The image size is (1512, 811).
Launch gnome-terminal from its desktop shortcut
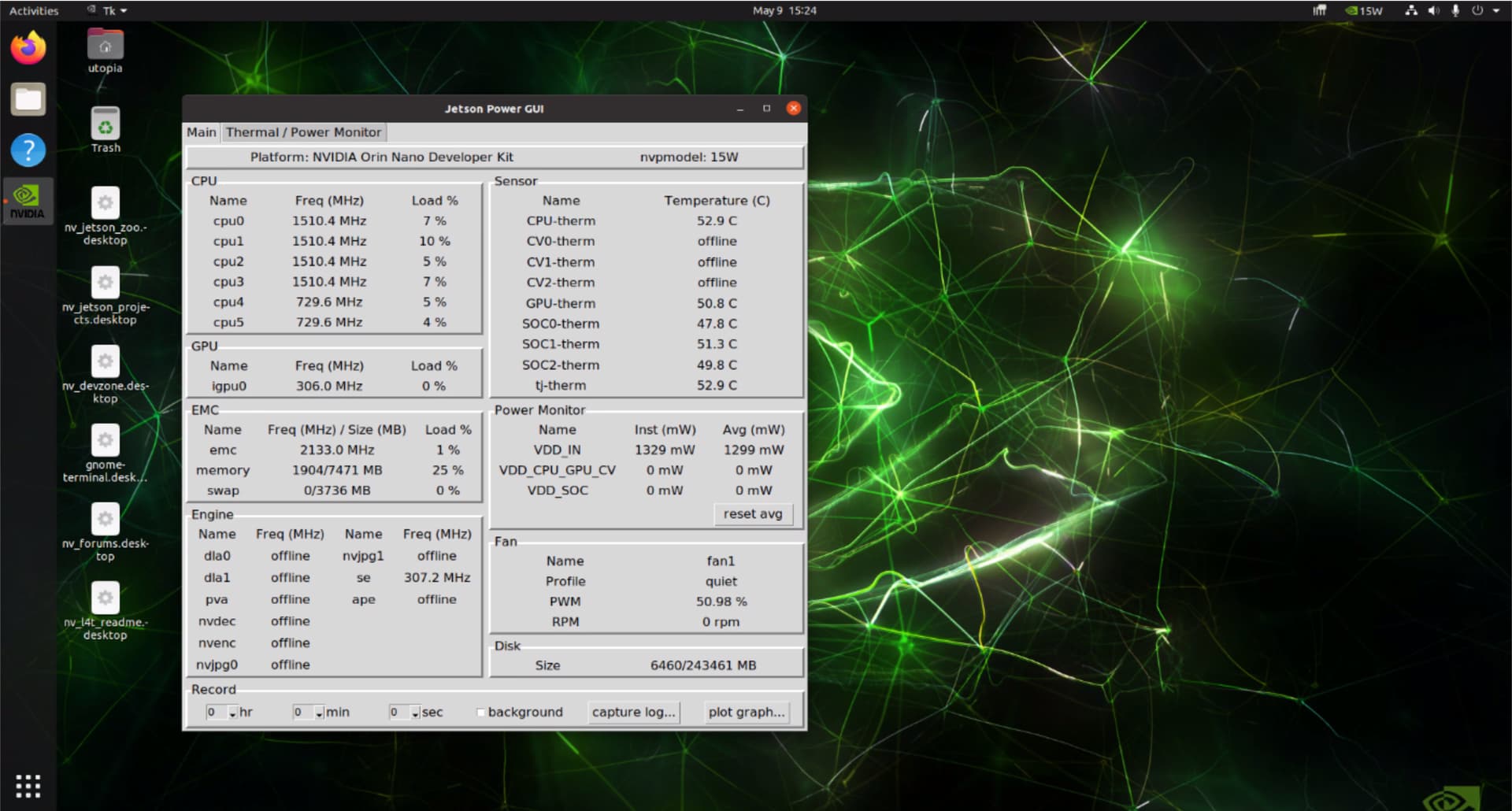click(105, 439)
